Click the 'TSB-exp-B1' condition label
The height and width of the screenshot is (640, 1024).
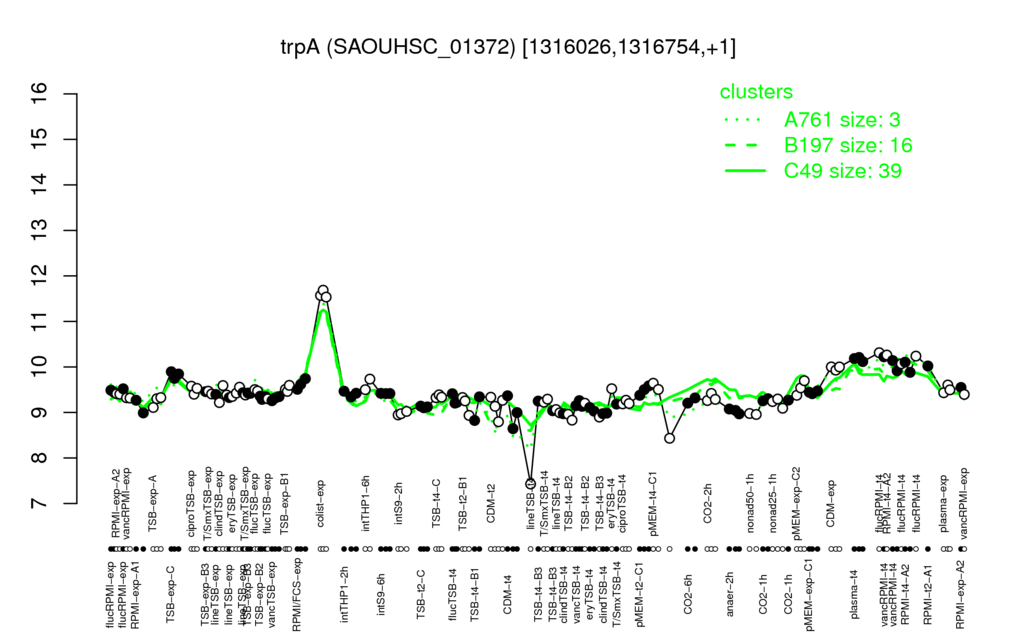(x=284, y=502)
